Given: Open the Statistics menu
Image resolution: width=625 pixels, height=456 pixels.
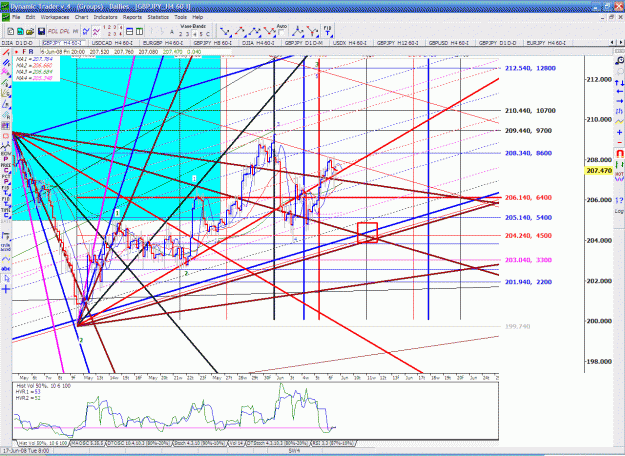Looking at the screenshot, I should coord(158,17).
